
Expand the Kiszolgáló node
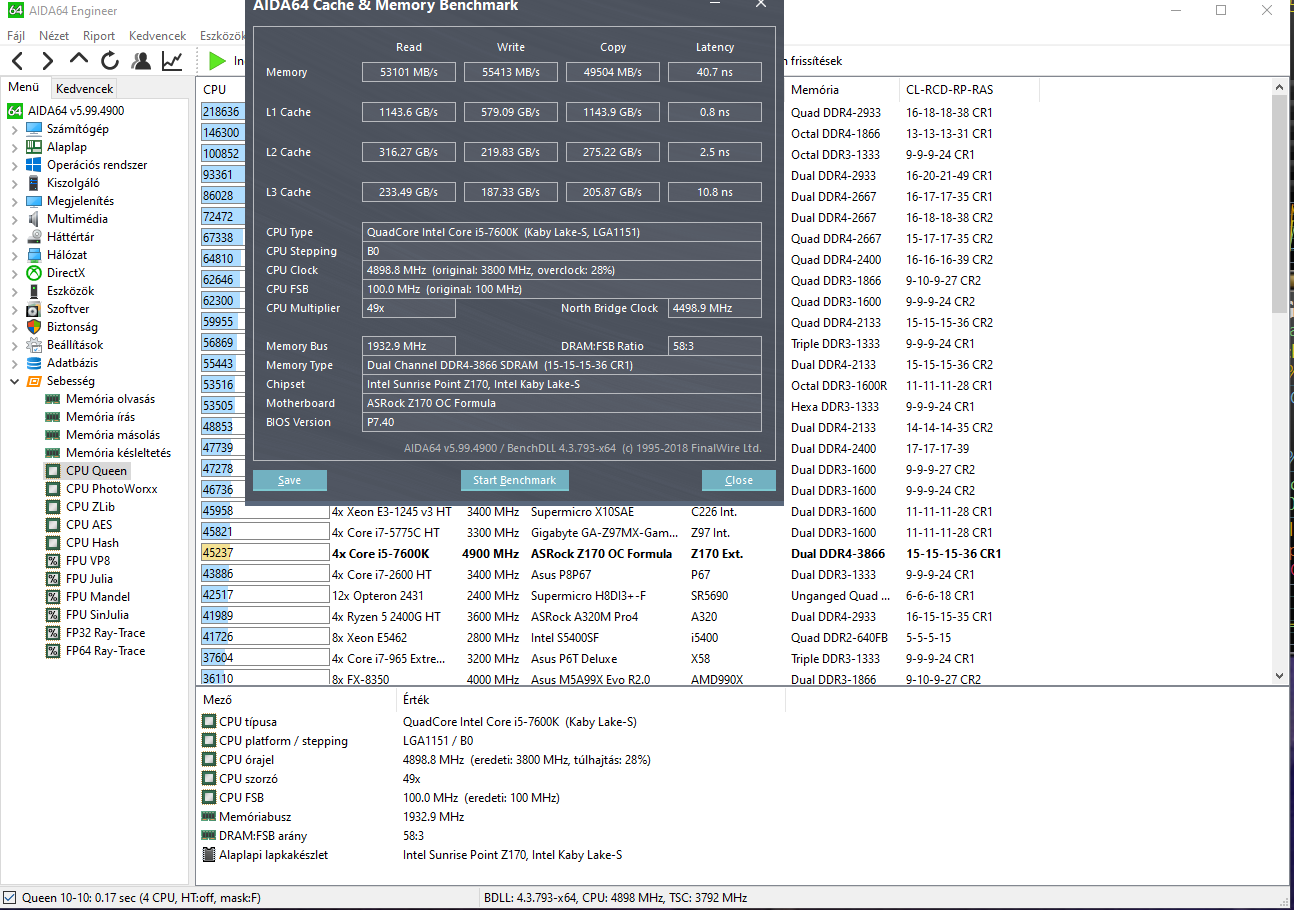pyautogui.click(x=14, y=183)
